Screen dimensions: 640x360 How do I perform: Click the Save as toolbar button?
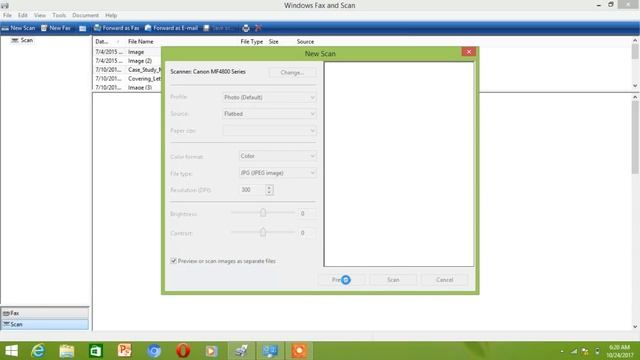coord(218,28)
